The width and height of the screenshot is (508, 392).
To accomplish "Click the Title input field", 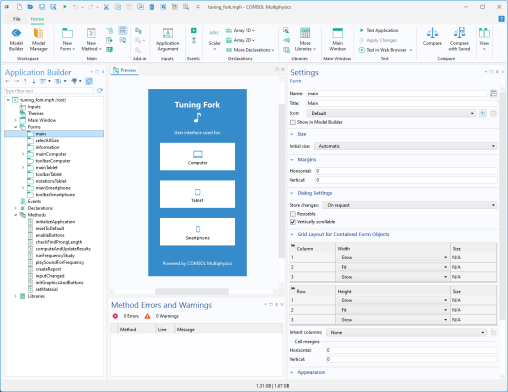I will point(401,103).
